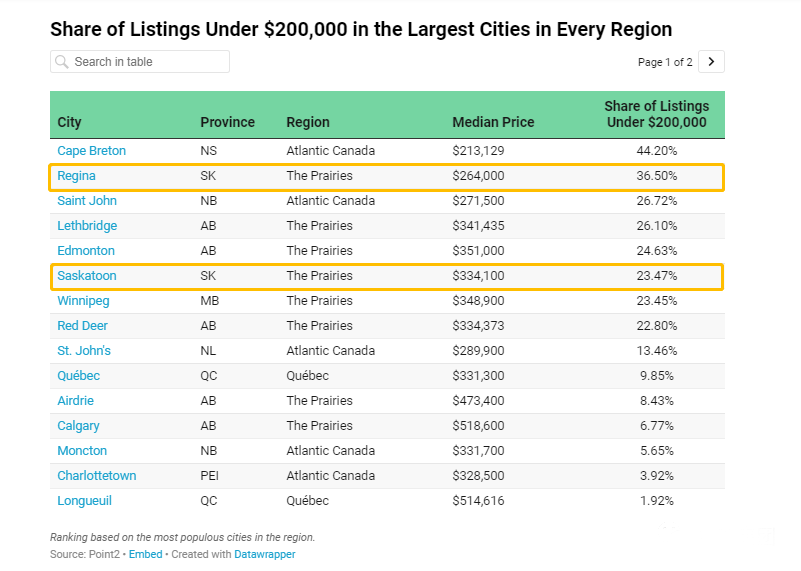Open the Regina city link
801x571 pixels.
coord(76,176)
